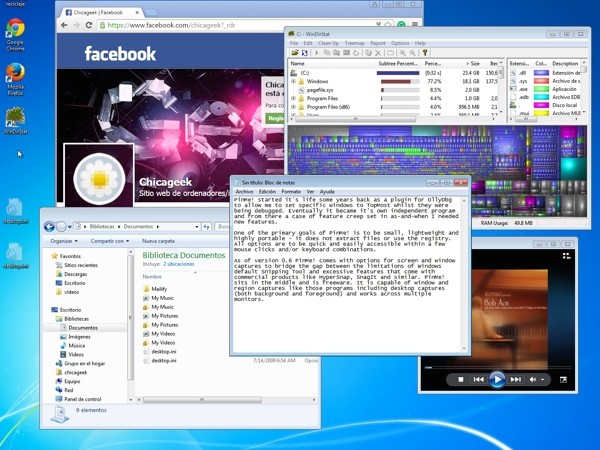Click the Nombre column header in Explorer
This screenshot has width=600, height=450.
(152, 276)
